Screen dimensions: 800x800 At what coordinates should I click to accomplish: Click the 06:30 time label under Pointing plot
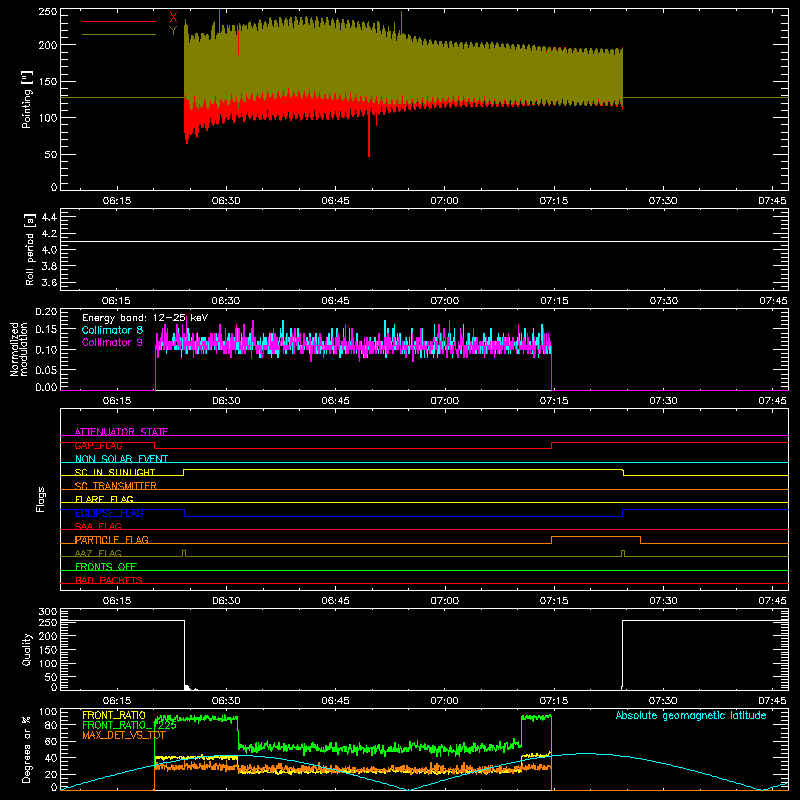point(226,201)
